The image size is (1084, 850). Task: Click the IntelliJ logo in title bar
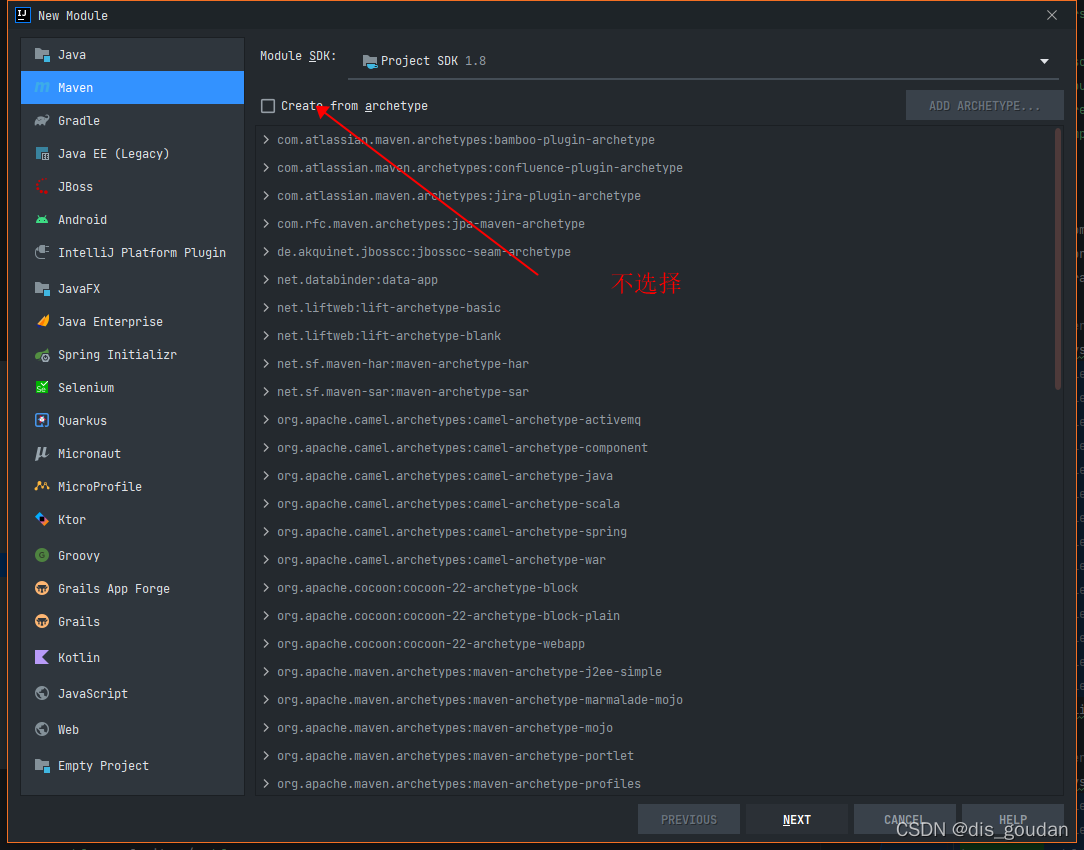[x=23, y=15]
